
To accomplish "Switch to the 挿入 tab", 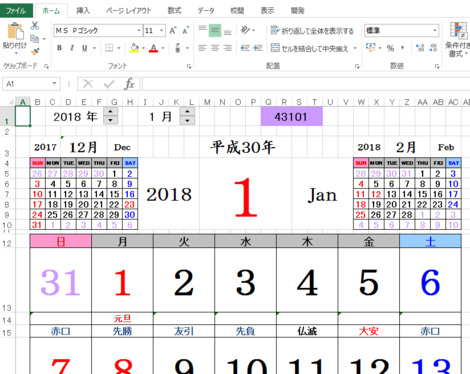I will coord(83,11).
